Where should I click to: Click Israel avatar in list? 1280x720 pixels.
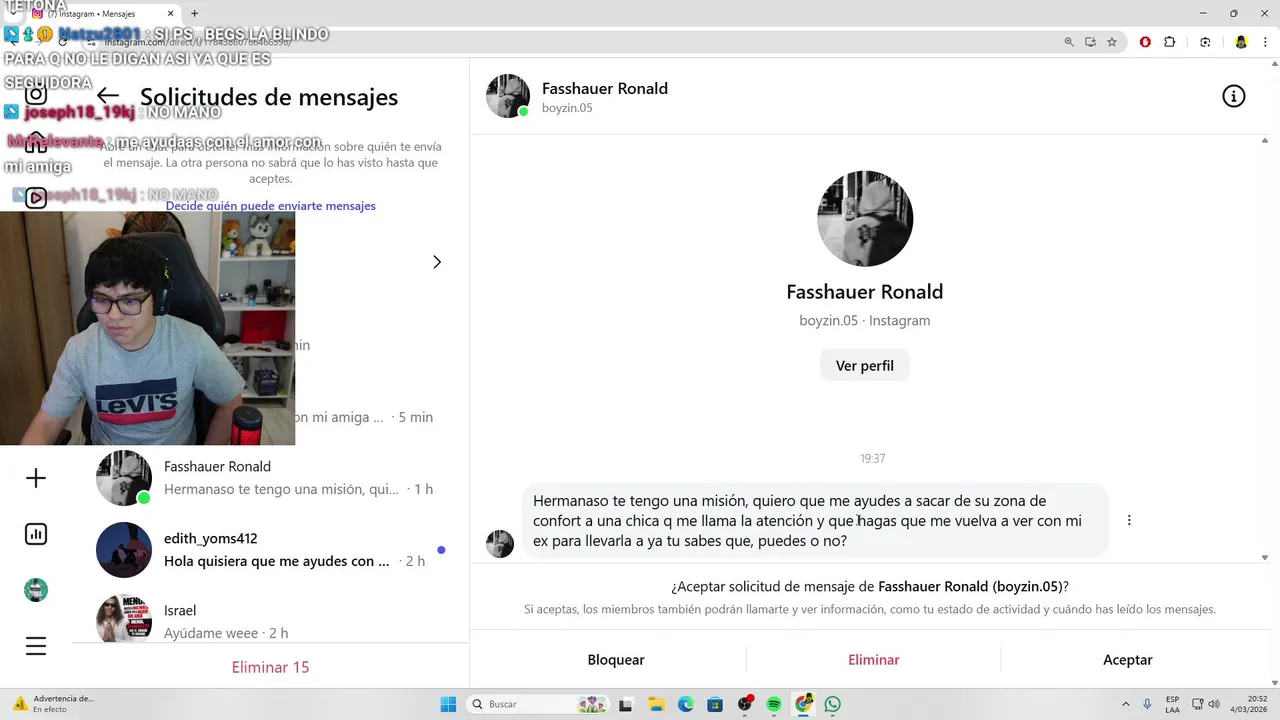124,618
